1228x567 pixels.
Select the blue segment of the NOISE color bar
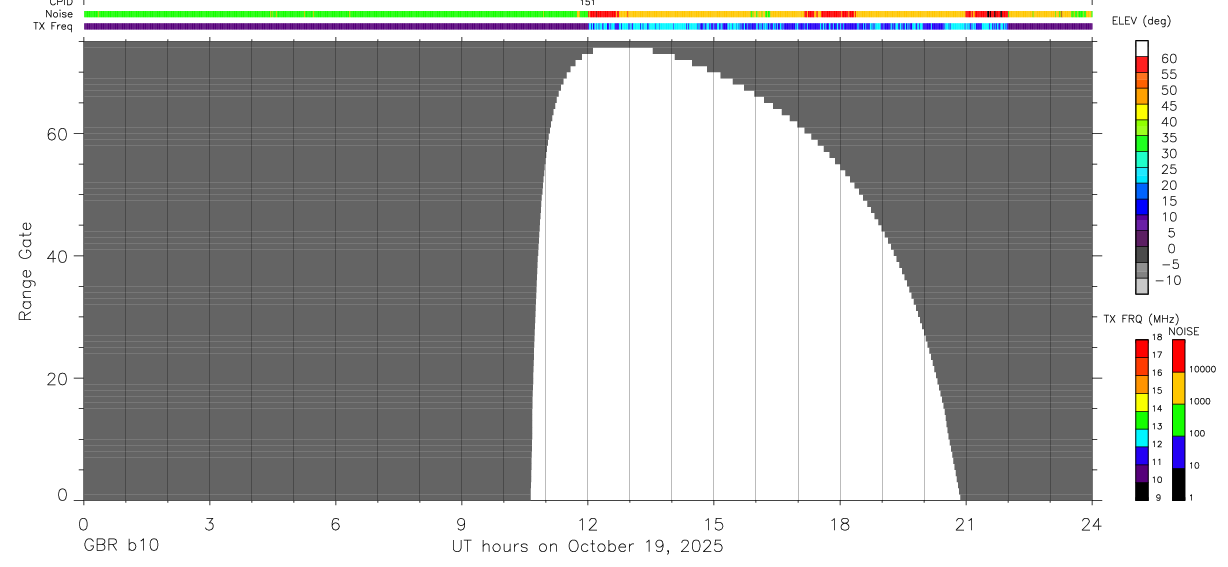[1178, 452]
